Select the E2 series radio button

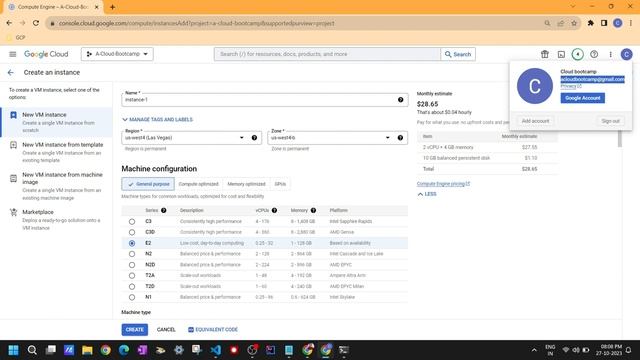[x=132, y=243]
